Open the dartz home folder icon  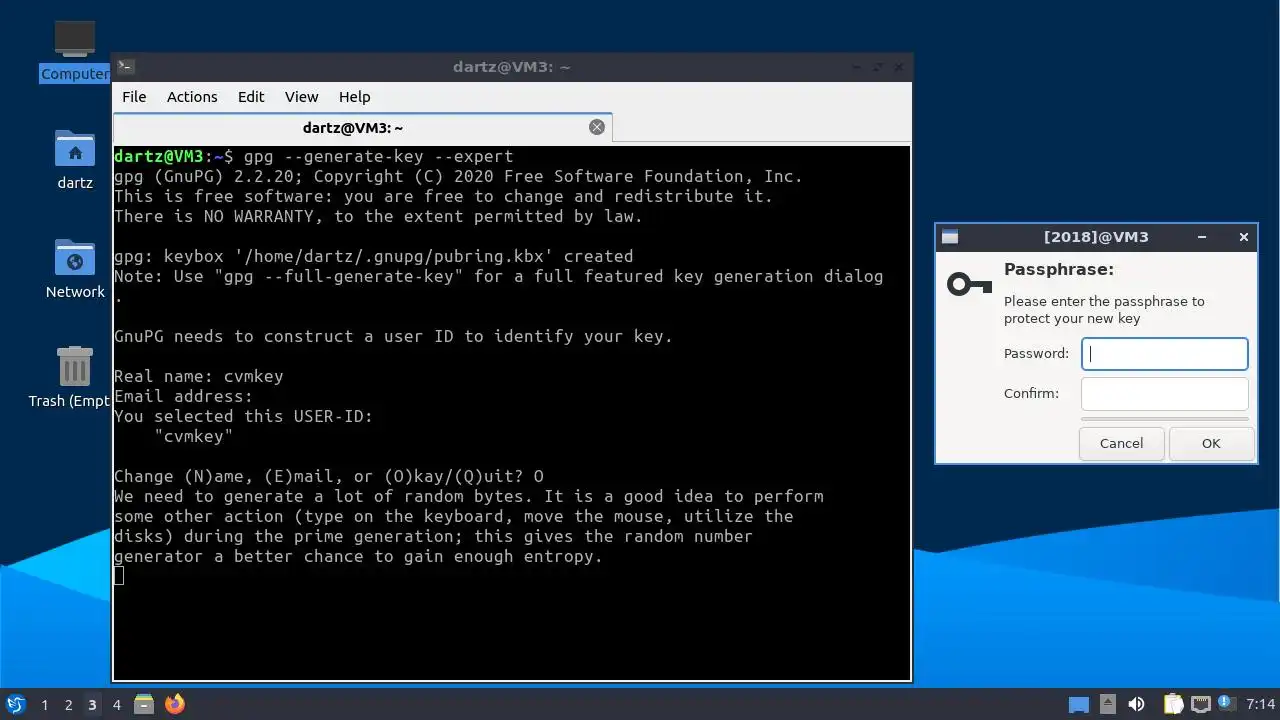(x=74, y=150)
